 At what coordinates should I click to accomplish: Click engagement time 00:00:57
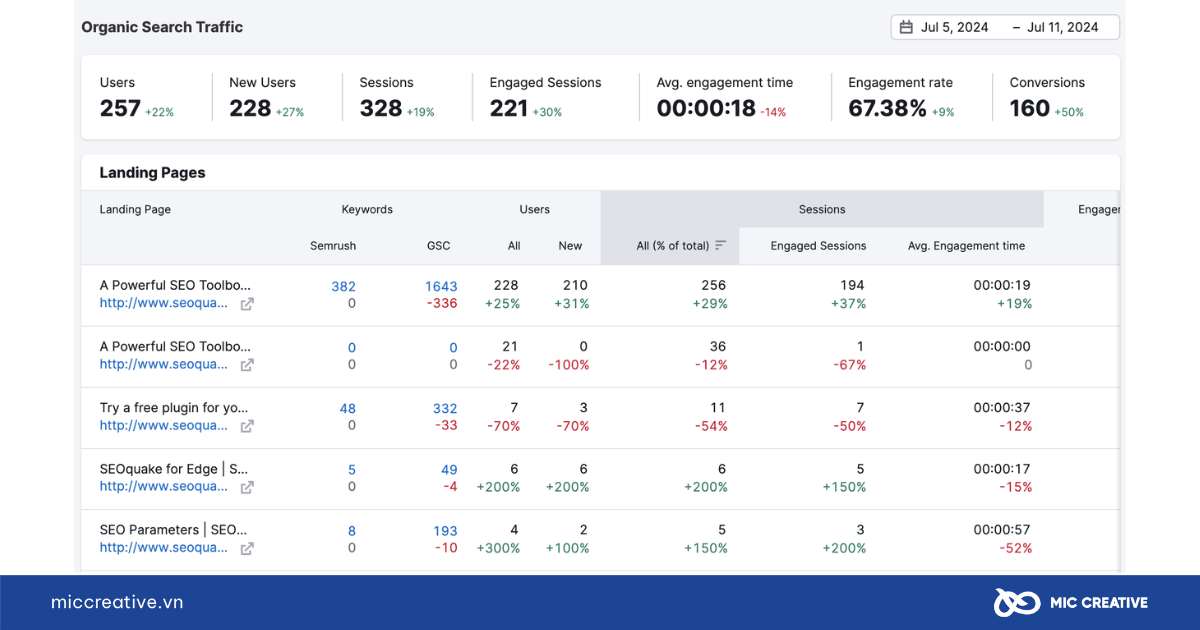pos(1002,530)
